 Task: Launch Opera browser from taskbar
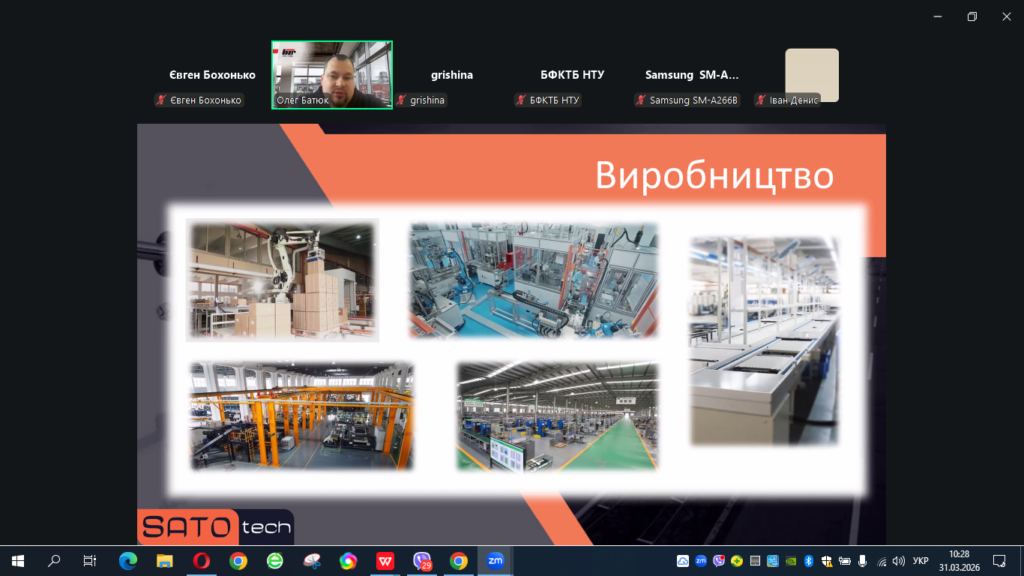coord(201,561)
